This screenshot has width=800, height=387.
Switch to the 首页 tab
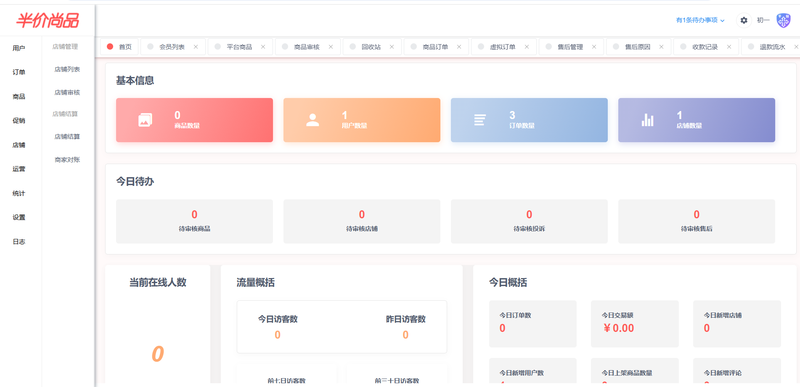pyautogui.click(x=119, y=47)
